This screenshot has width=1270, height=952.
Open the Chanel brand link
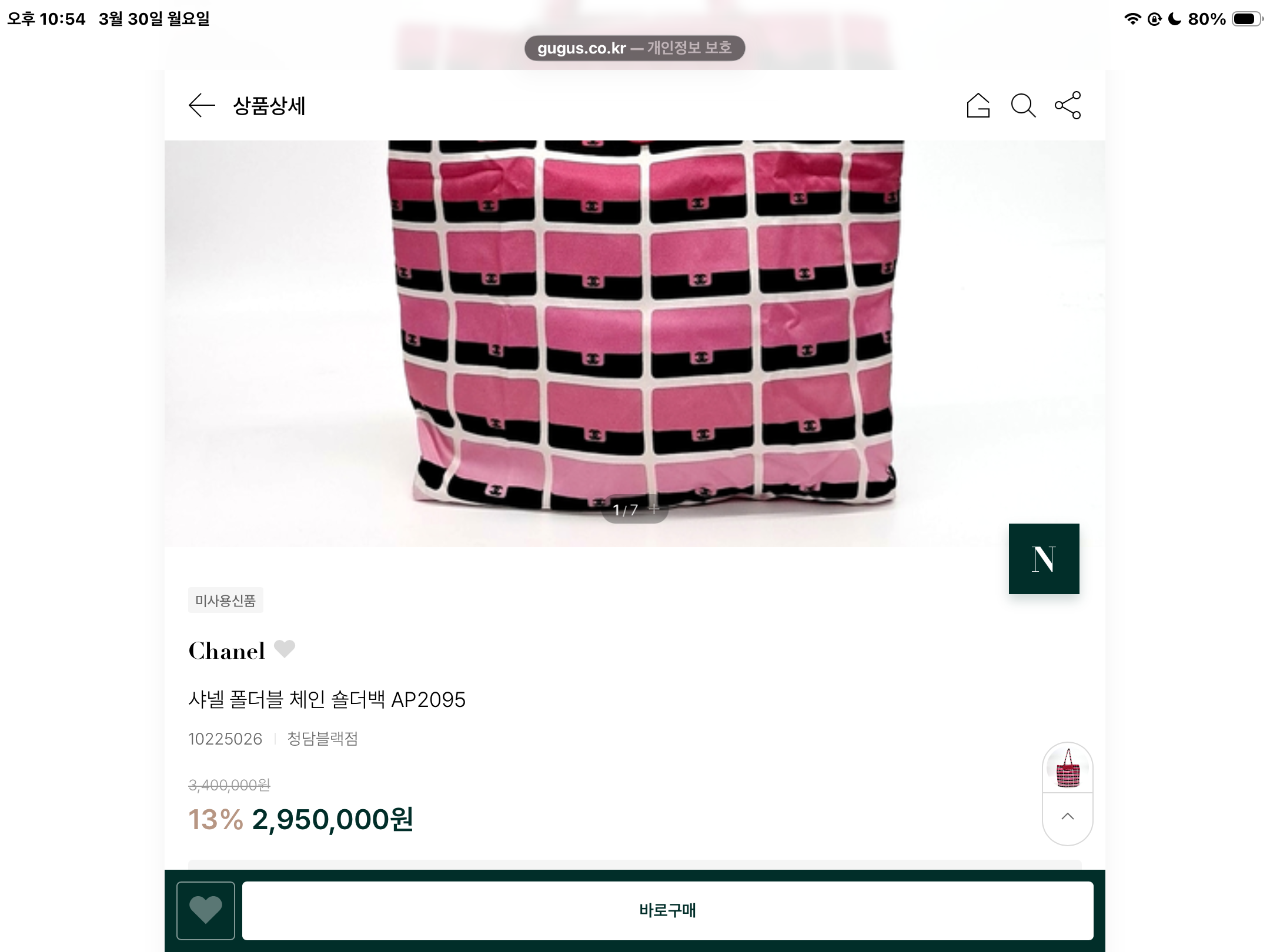226,651
